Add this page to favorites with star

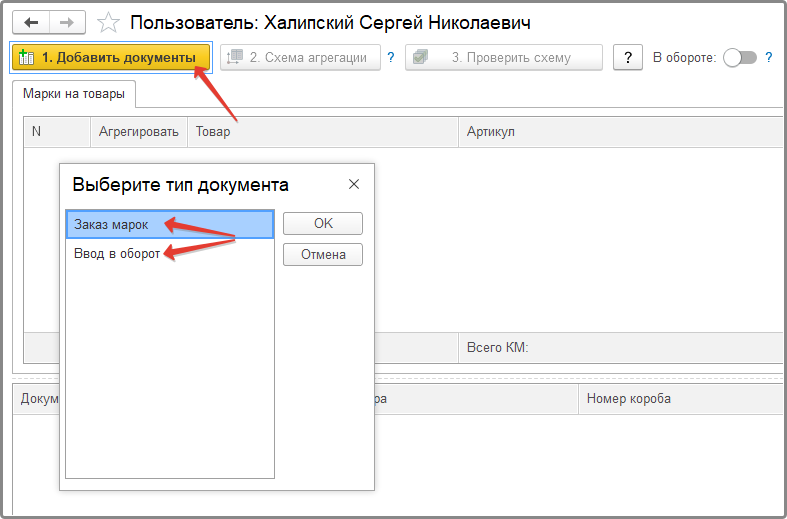click(x=108, y=23)
